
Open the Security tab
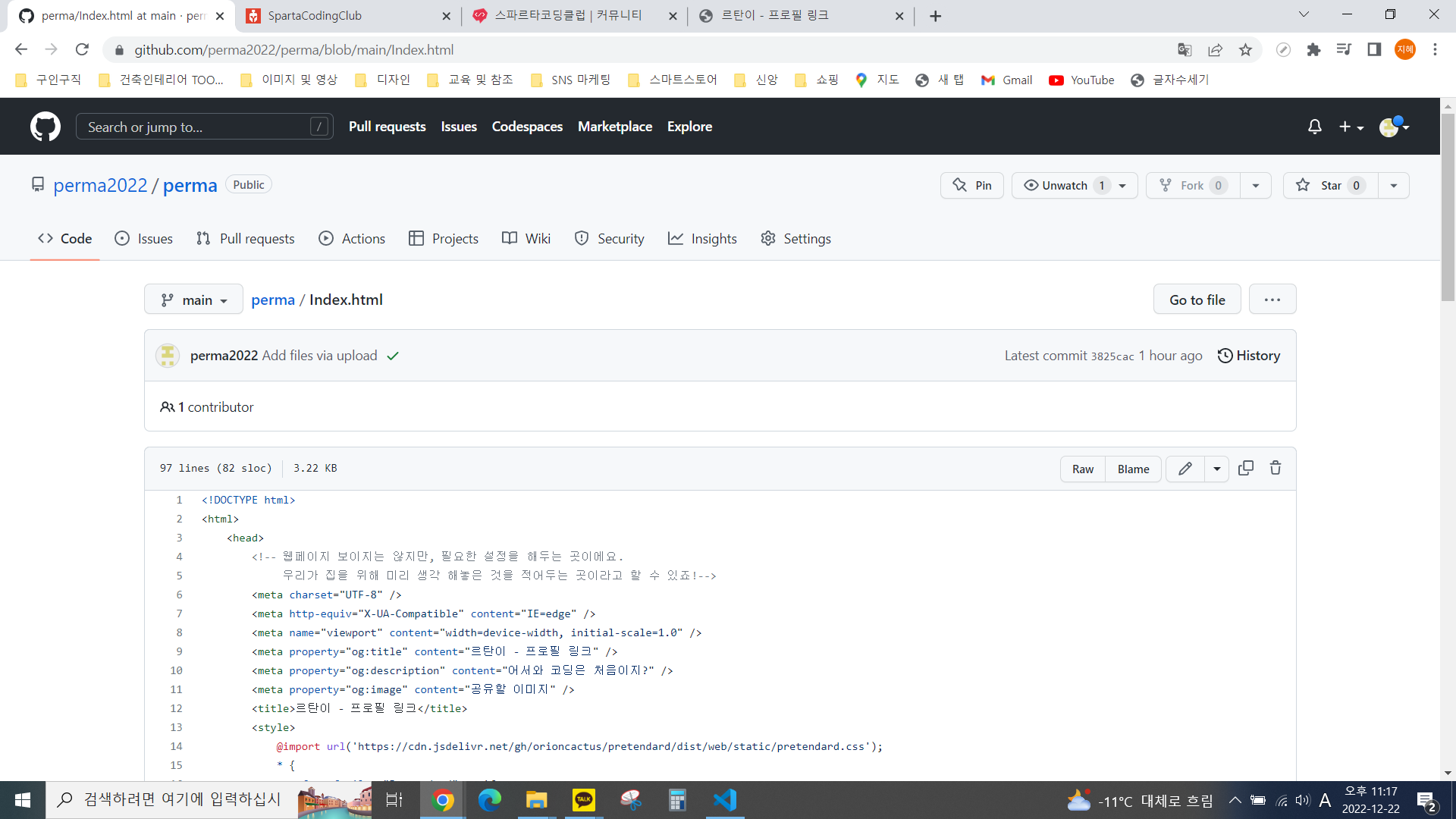610,238
